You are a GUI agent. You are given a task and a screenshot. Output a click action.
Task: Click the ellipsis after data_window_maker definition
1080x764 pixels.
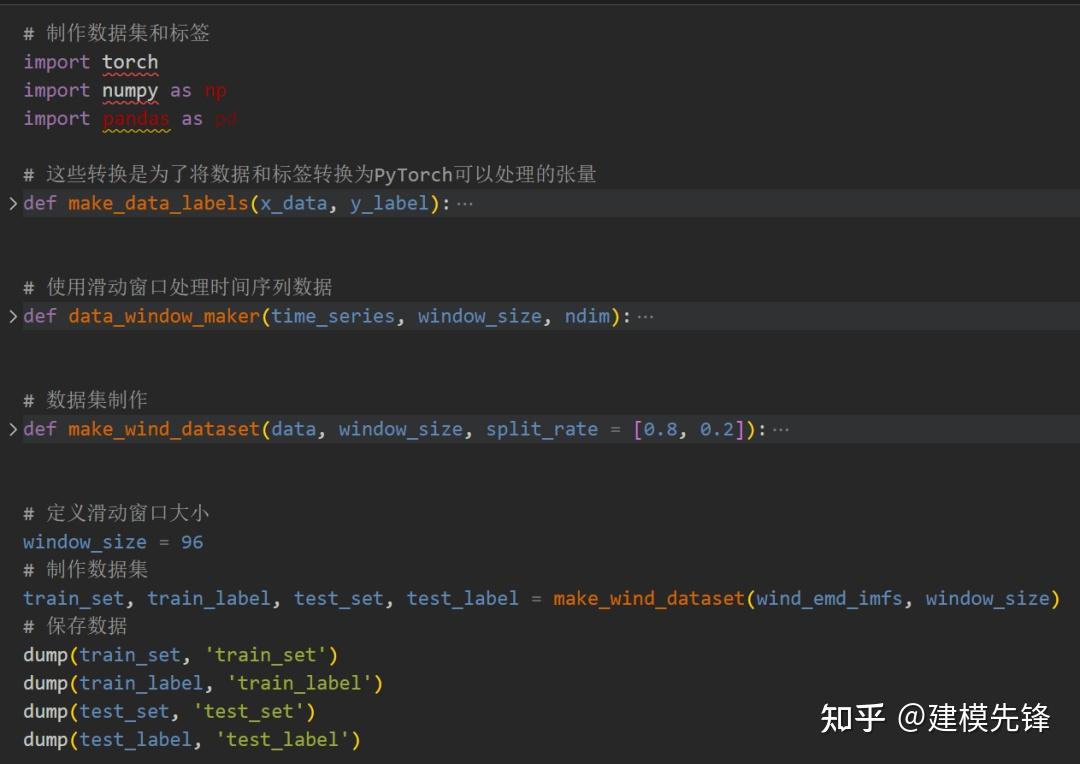[x=645, y=315]
